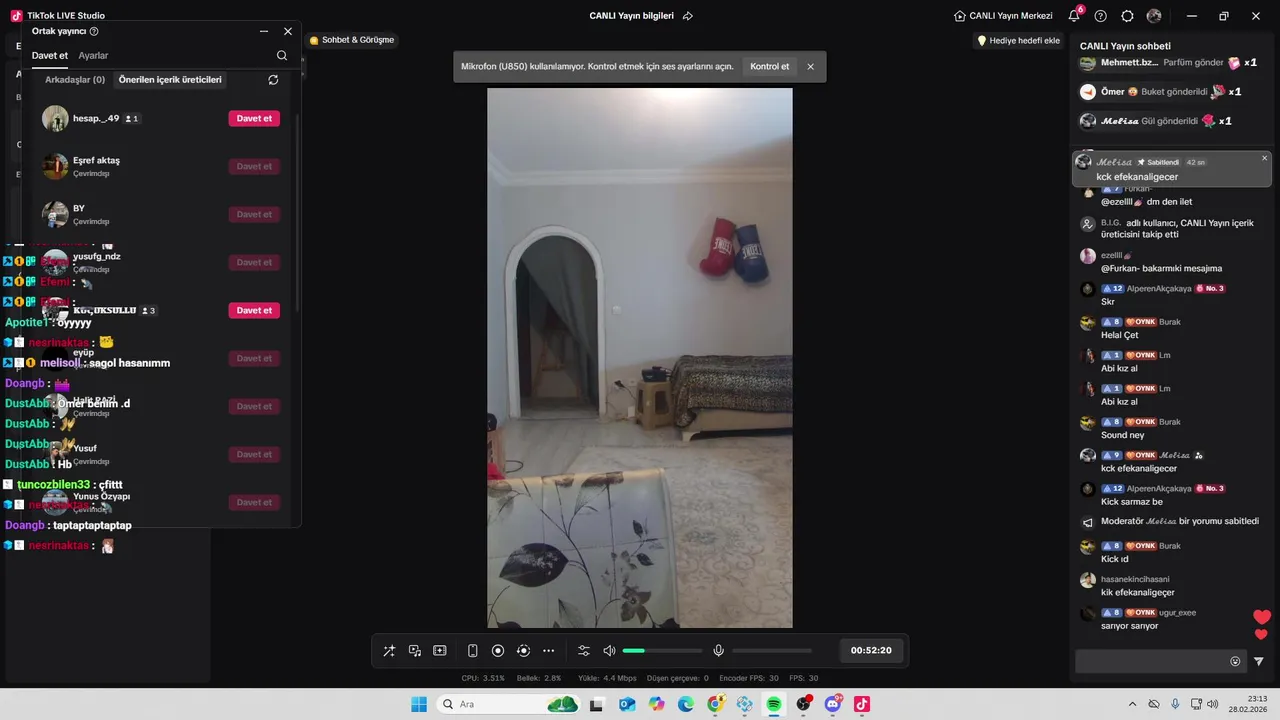Open Eşref aktaş profile avatar
Viewport: 1280px width, 720px height.
(x=55, y=166)
